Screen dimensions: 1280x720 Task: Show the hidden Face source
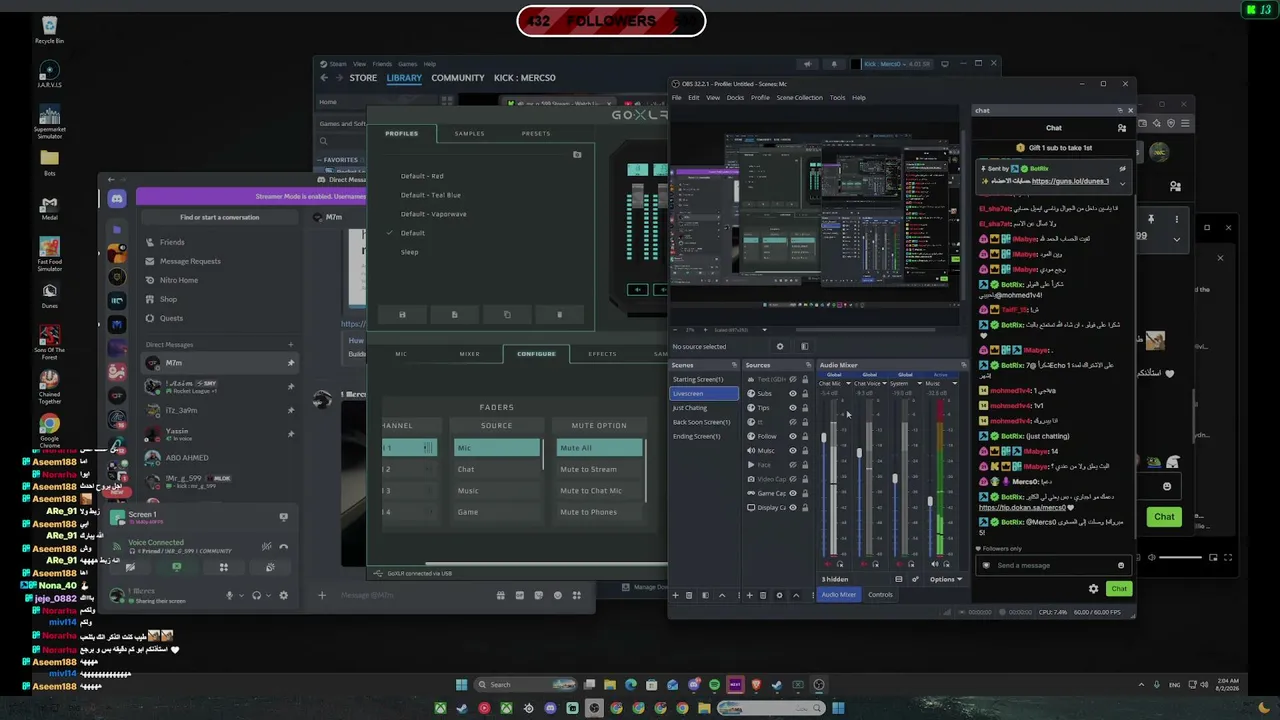click(x=793, y=465)
